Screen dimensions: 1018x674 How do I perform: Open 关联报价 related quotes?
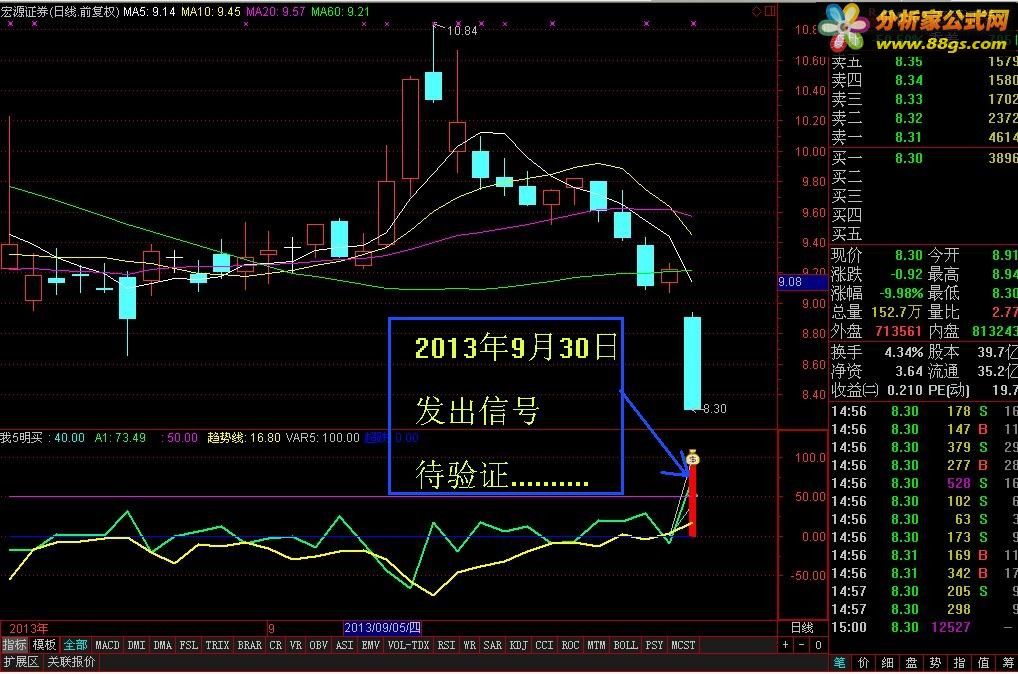(x=71, y=662)
